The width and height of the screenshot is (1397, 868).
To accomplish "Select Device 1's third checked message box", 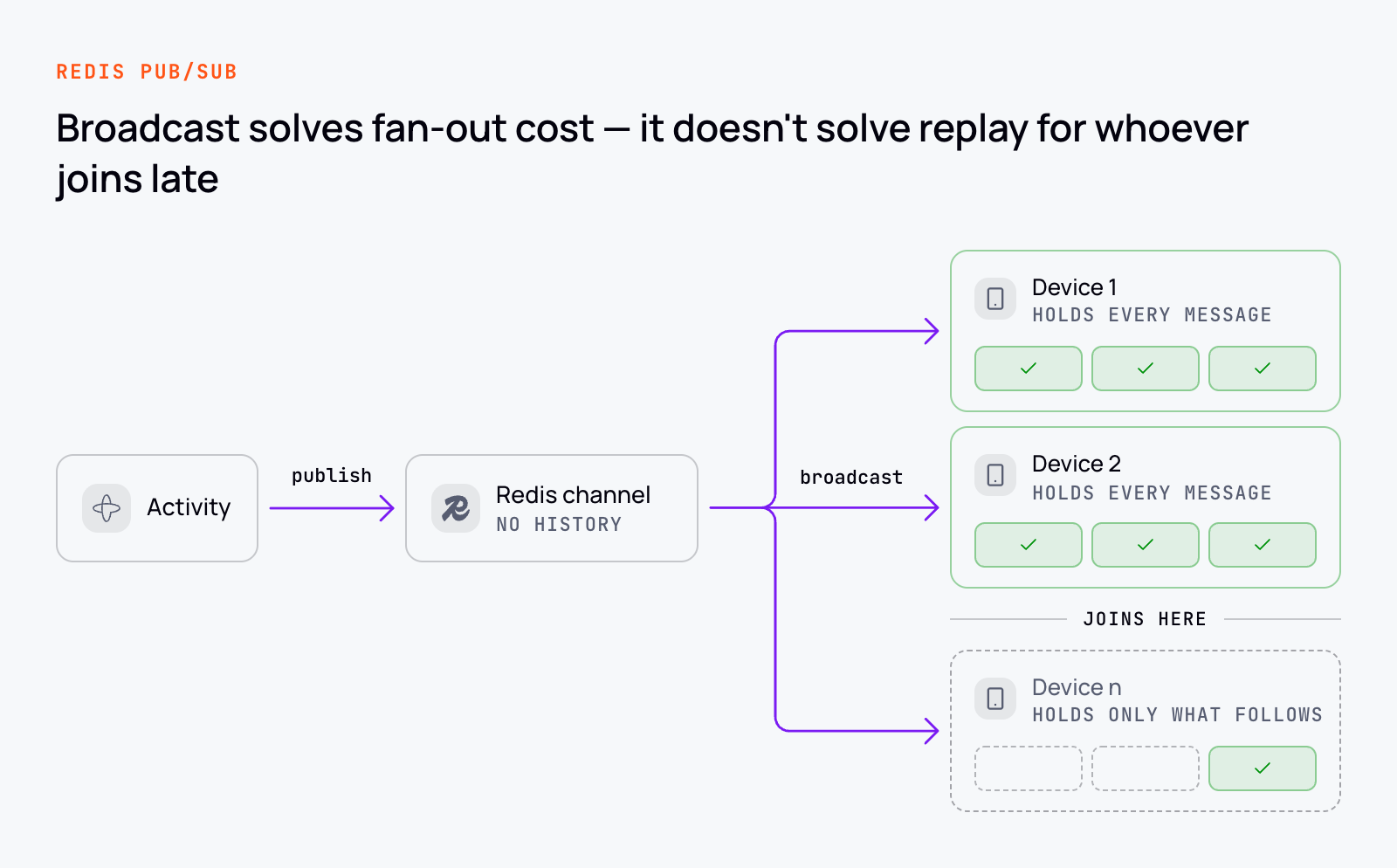I will pos(1263,369).
